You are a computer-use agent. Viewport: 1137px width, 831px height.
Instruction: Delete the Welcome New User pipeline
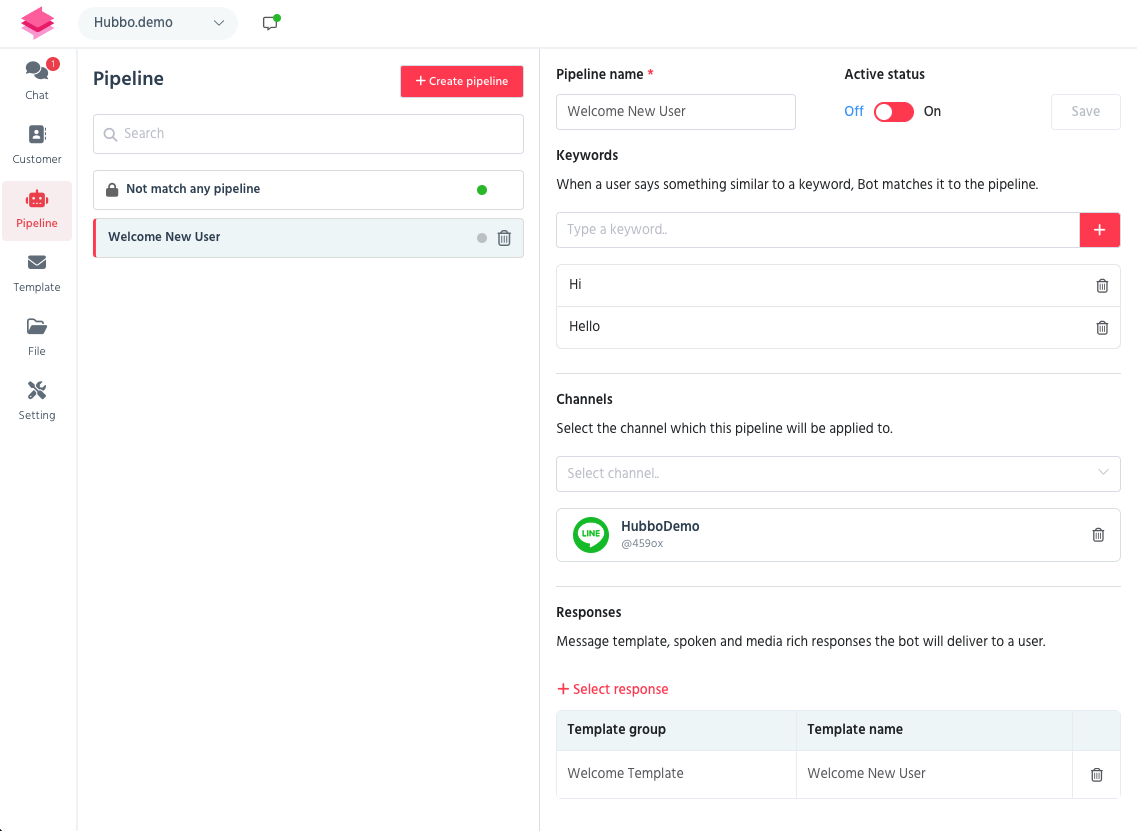point(504,237)
